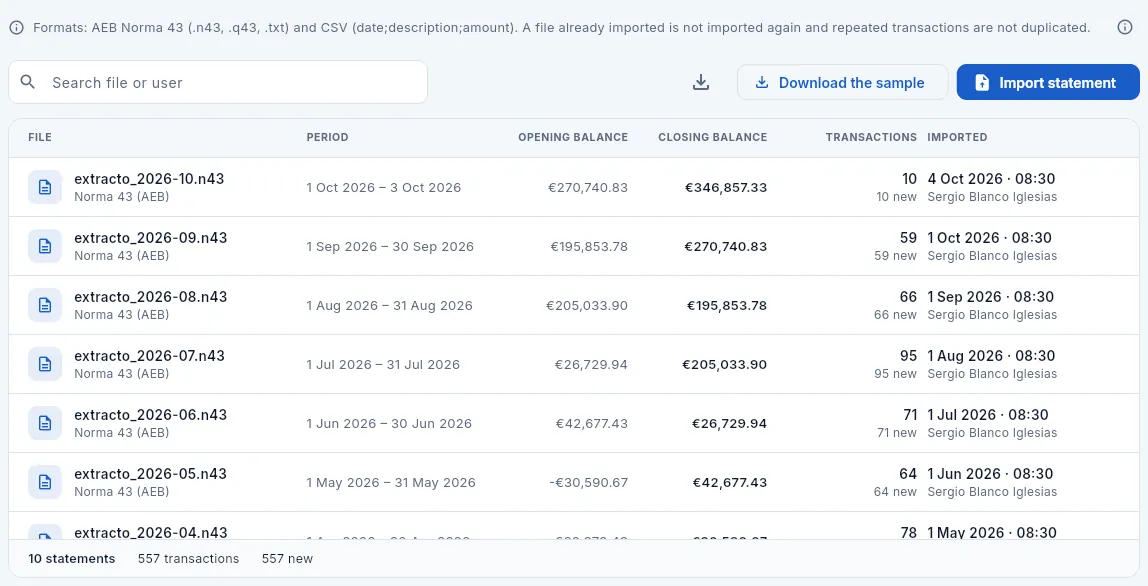The width and height of the screenshot is (1148, 586).
Task: Click closing balance €42,677.43
Action: pos(729,483)
